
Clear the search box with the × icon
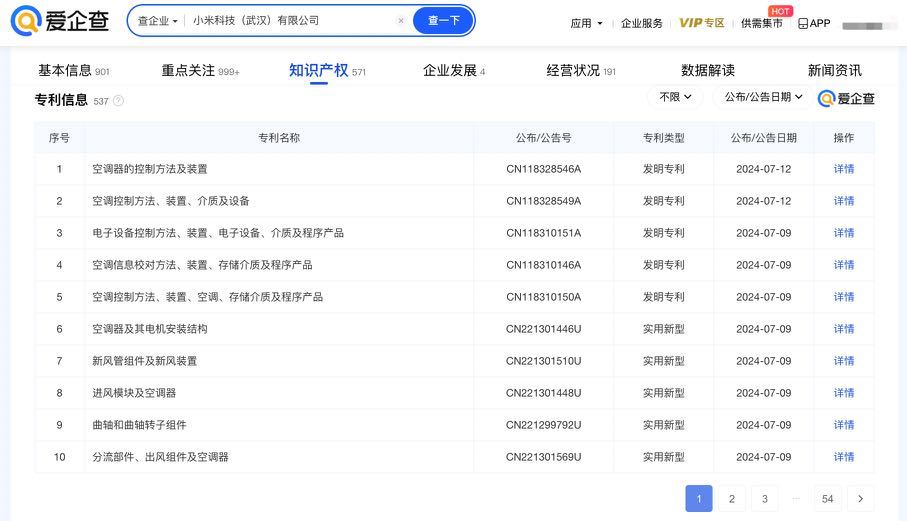pyautogui.click(x=401, y=21)
